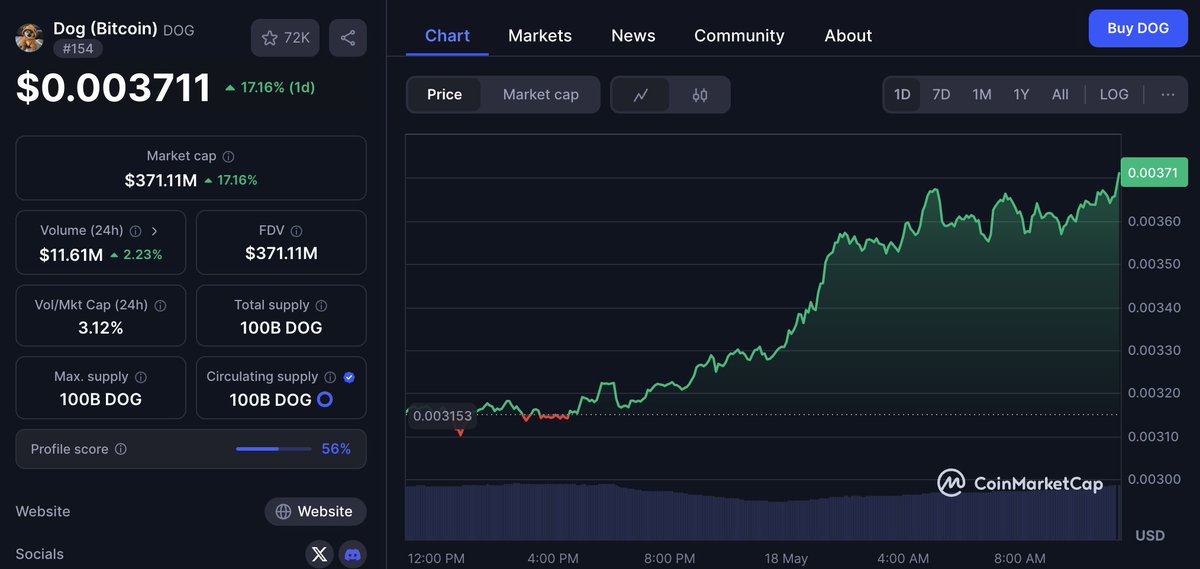This screenshot has width=1200, height=569.
Task: Click the Profile score progress bar
Action: (272, 449)
